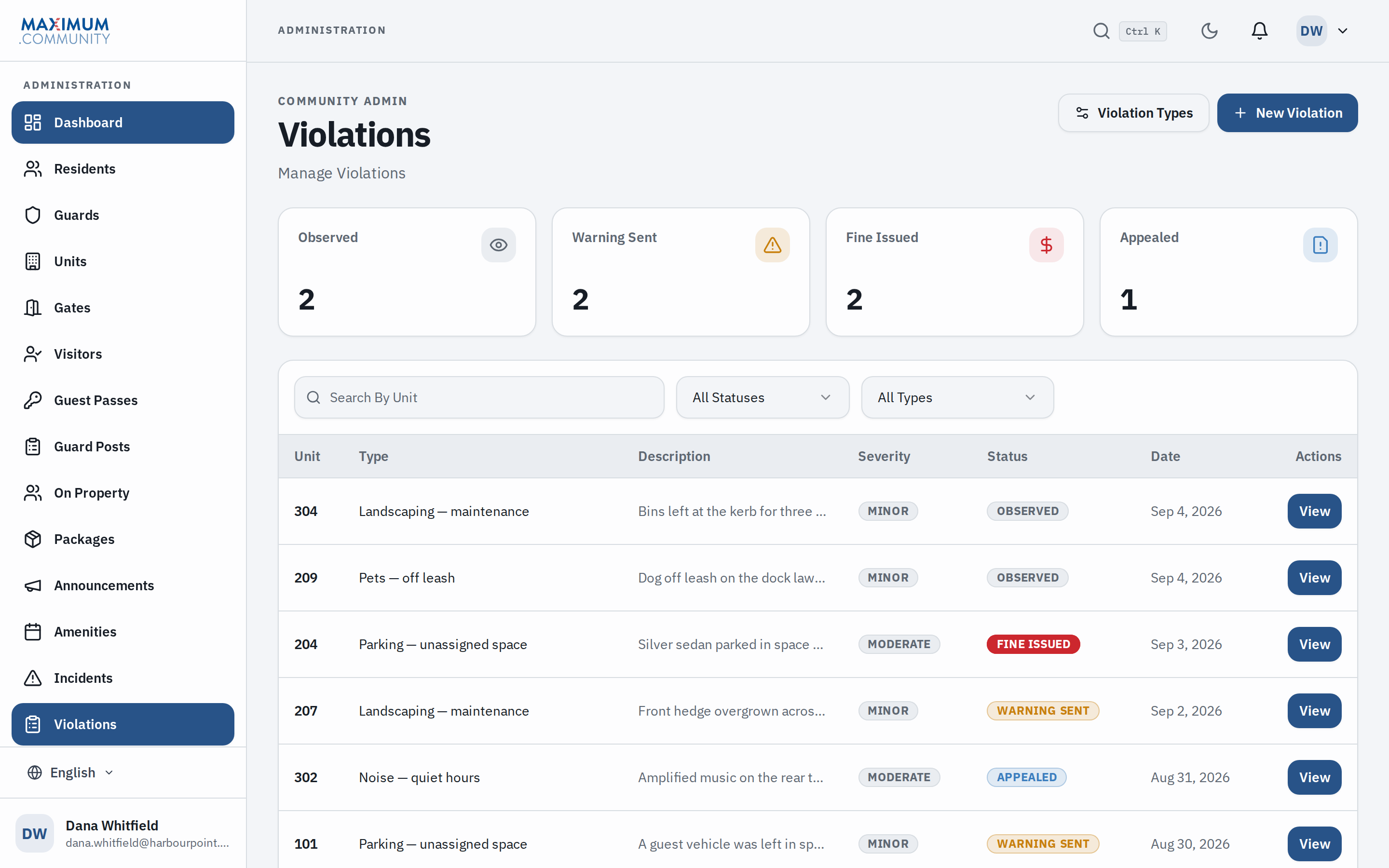This screenshot has width=1389, height=868.
Task: Click the Aug 31, 2026 date cell
Action: point(1190,777)
